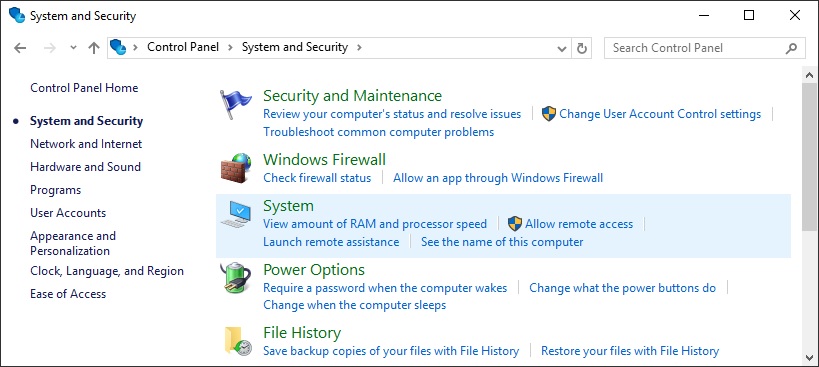Image resolution: width=819 pixels, height=367 pixels.
Task: Go up one level with up arrow
Action: pos(94,48)
